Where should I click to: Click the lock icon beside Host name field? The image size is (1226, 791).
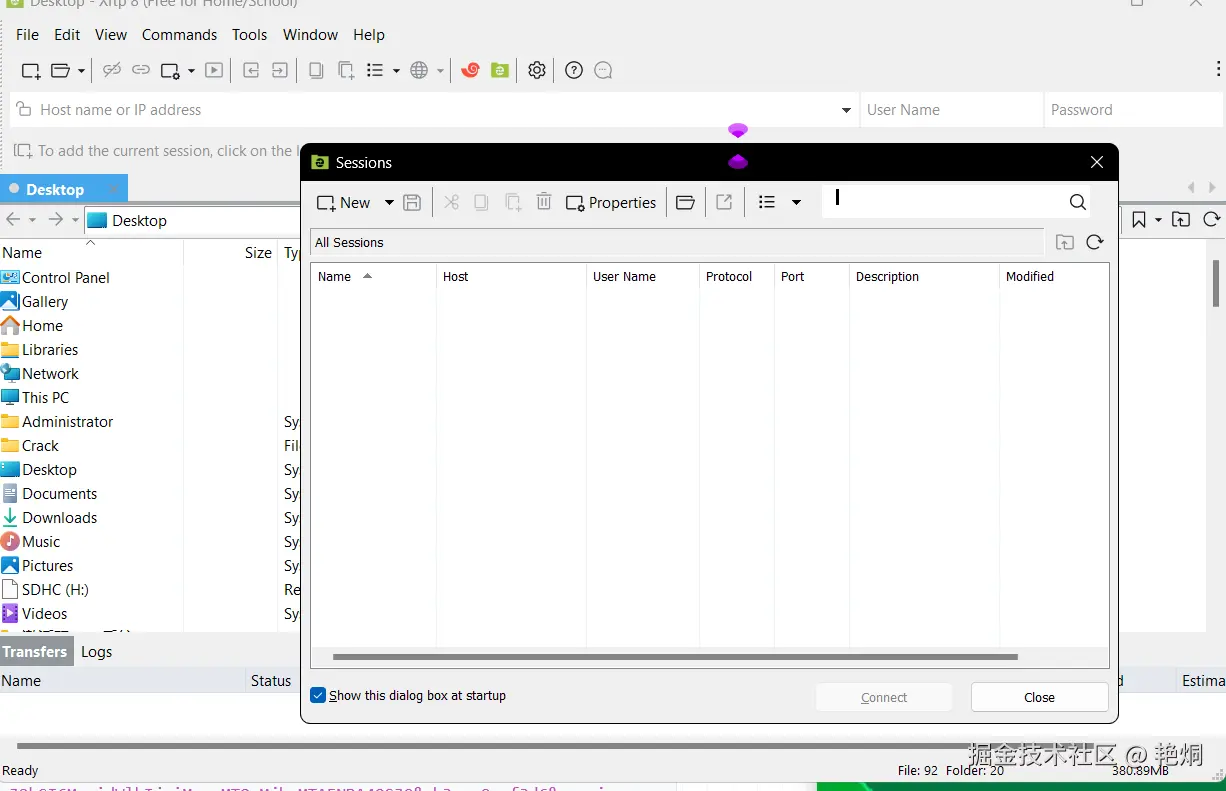[24, 110]
